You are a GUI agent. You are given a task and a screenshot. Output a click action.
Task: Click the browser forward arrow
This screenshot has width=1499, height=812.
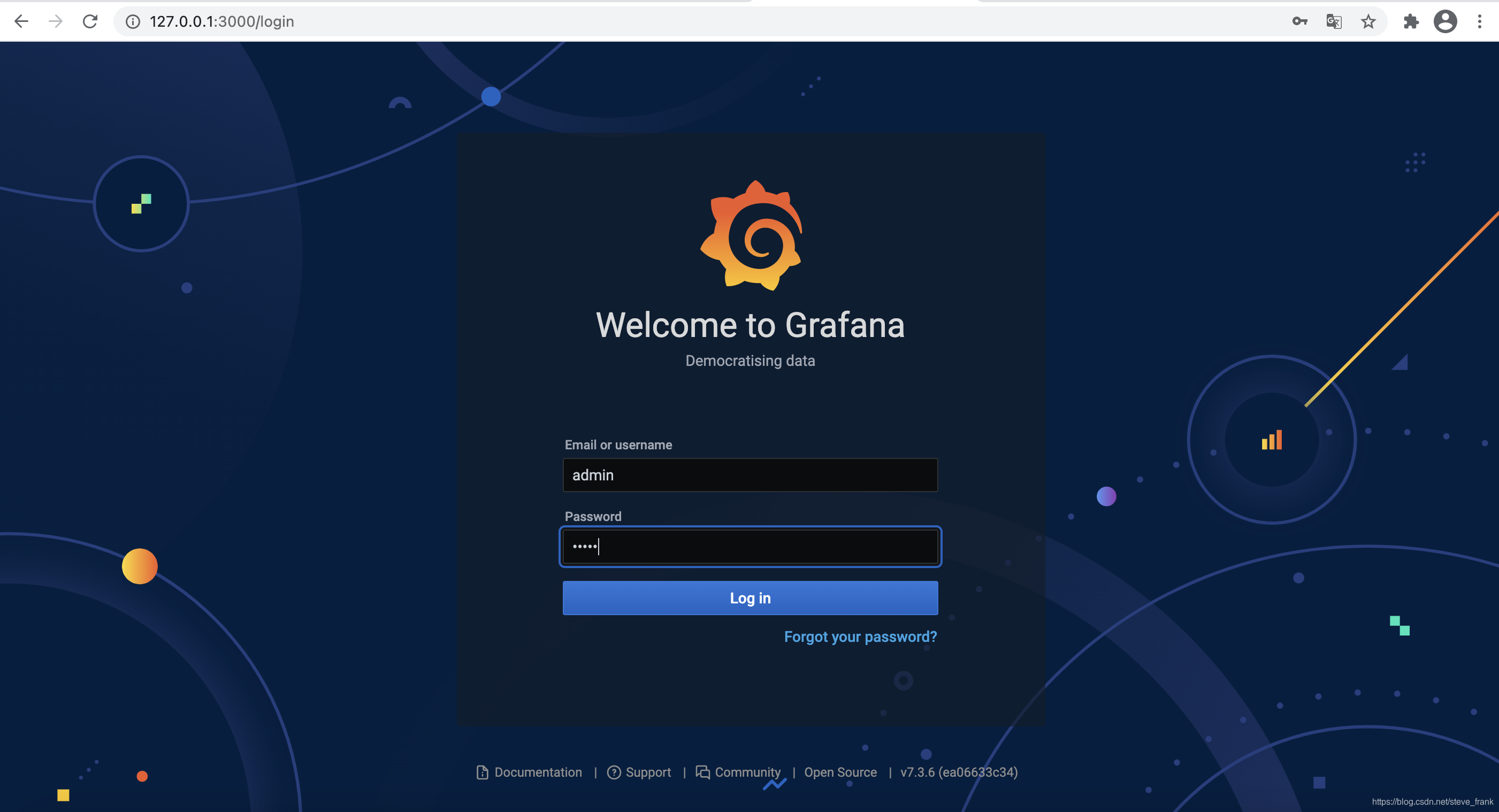pyautogui.click(x=55, y=21)
